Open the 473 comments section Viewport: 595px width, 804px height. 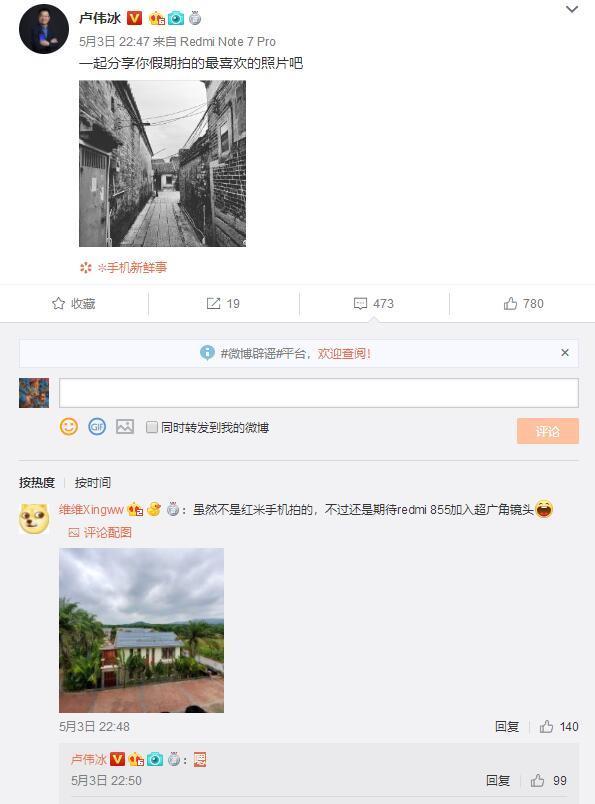click(x=374, y=304)
